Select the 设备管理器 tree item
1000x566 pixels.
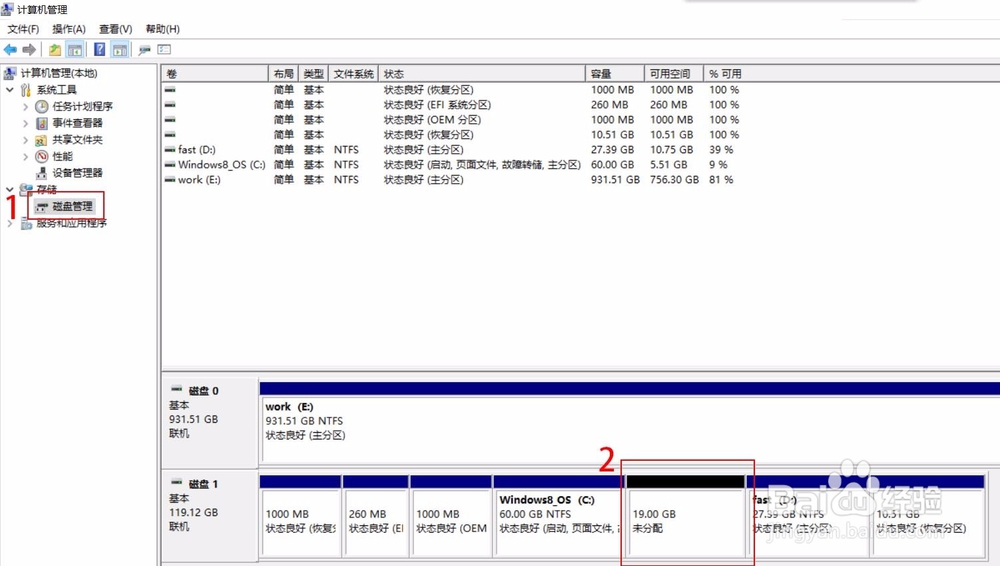[77, 173]
